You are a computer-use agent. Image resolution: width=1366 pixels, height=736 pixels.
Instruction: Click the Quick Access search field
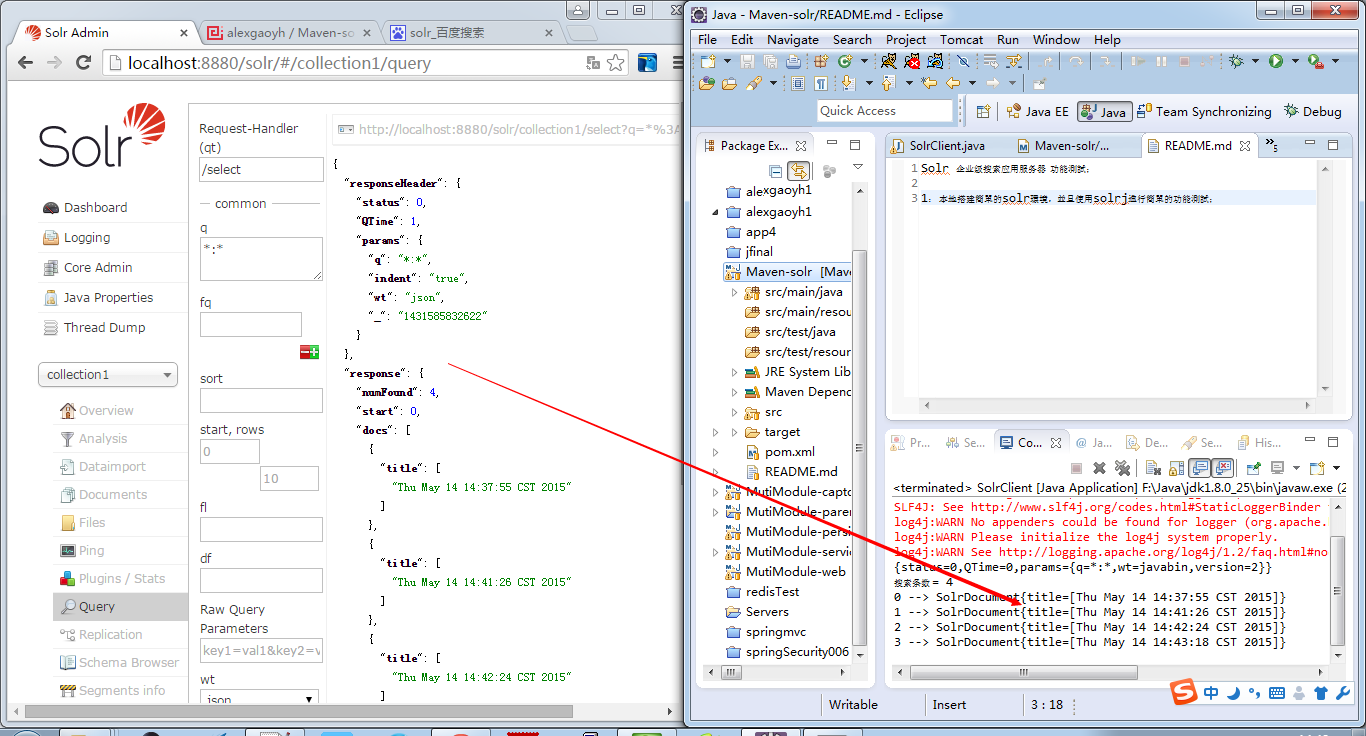point(885,111)
